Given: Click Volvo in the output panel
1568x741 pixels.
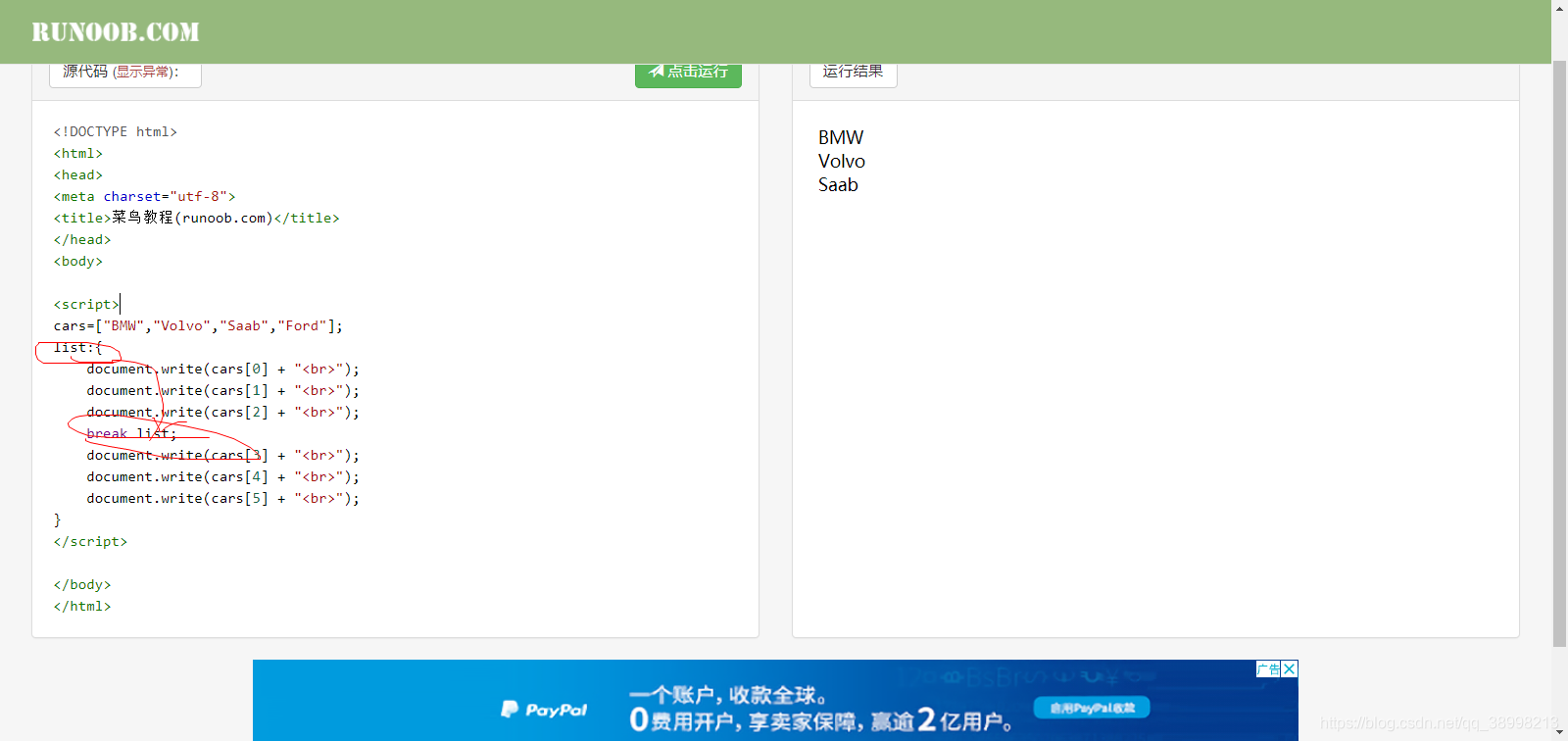Looking at the screenshot, I should 842,161.
